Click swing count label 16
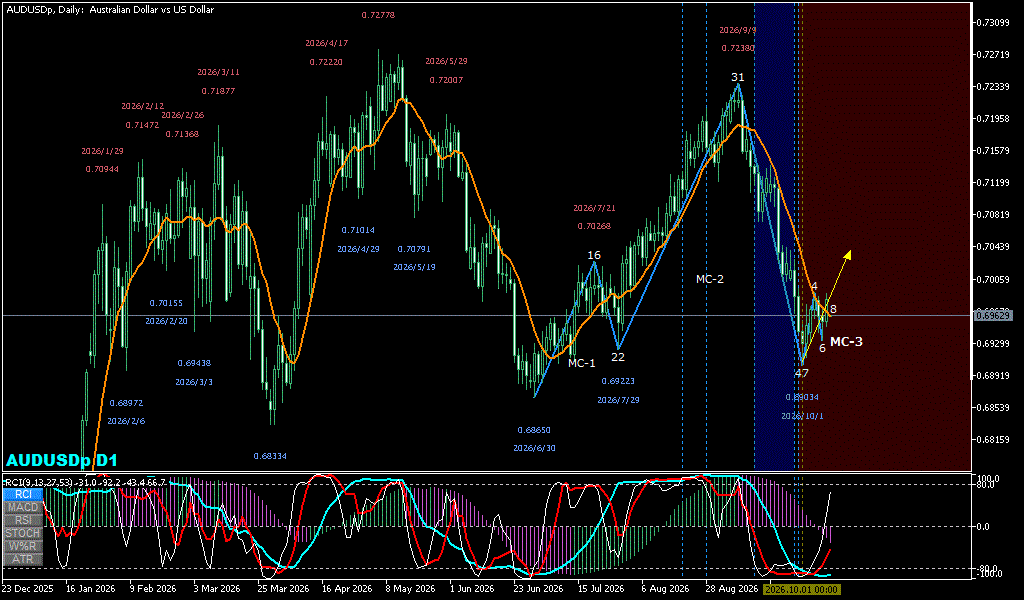The height and width of the screenshot is (600, 1024). (594, 255)
